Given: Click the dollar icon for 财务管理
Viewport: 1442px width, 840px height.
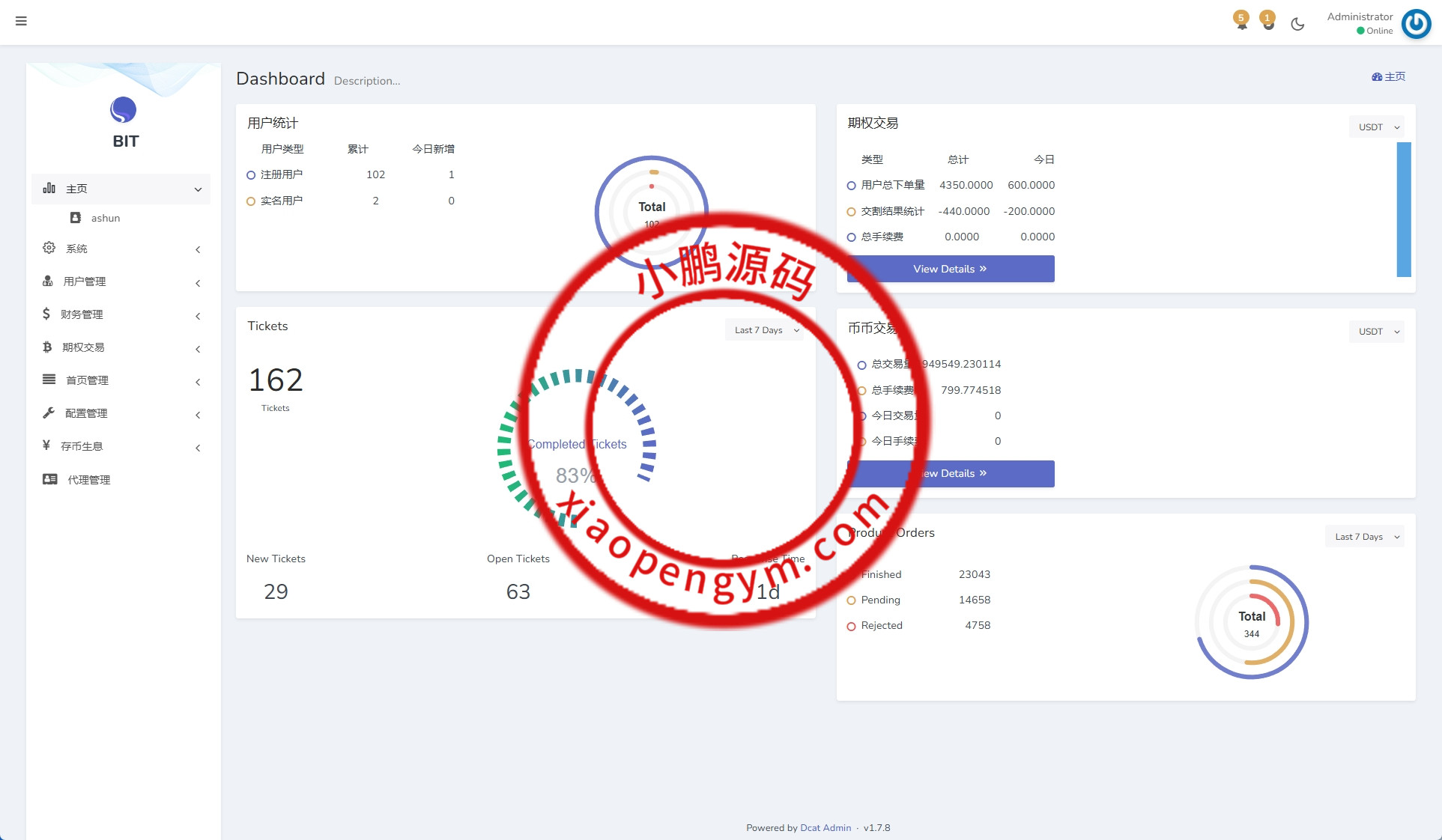Looking at the screenshot, I should pyautogui.click(x=46, y=314).
